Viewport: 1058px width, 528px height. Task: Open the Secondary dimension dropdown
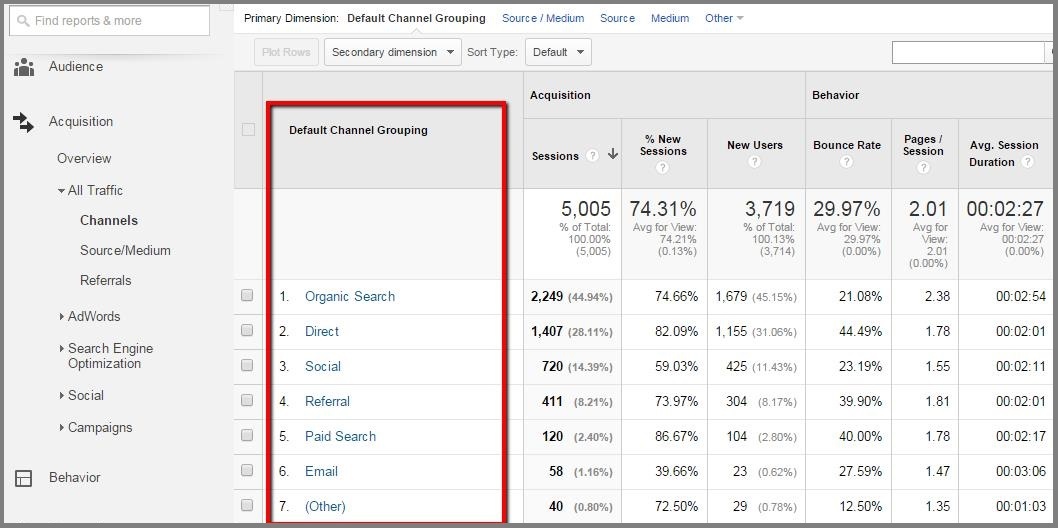point(393,52)
